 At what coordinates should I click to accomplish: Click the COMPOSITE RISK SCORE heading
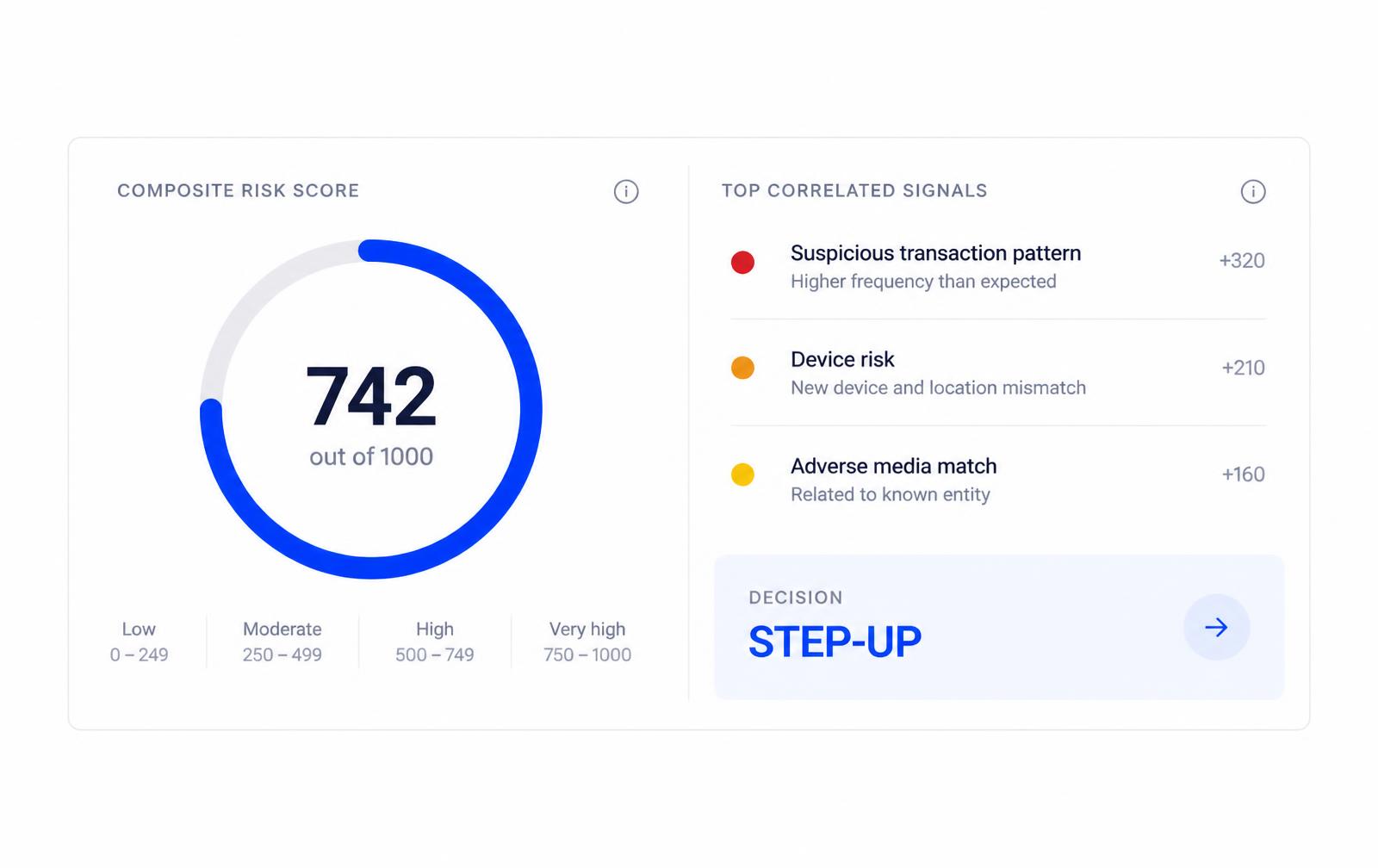tap(239, 190)
